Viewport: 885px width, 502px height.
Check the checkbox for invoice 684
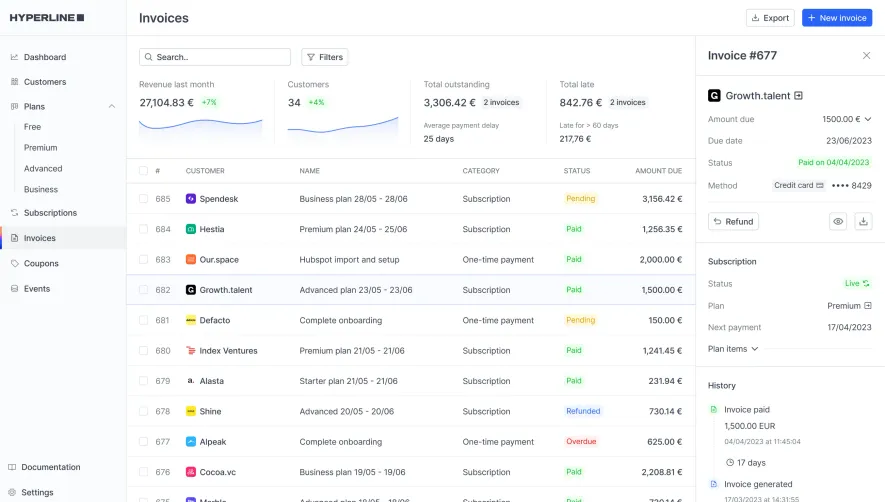pyautogui.click(x=143, y=229)
